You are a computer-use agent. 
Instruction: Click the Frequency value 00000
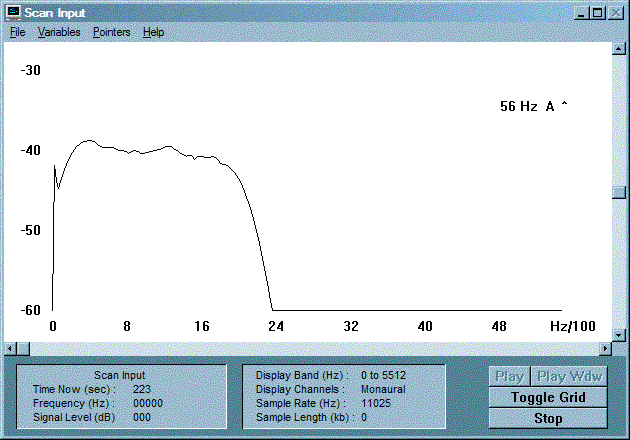148,403
